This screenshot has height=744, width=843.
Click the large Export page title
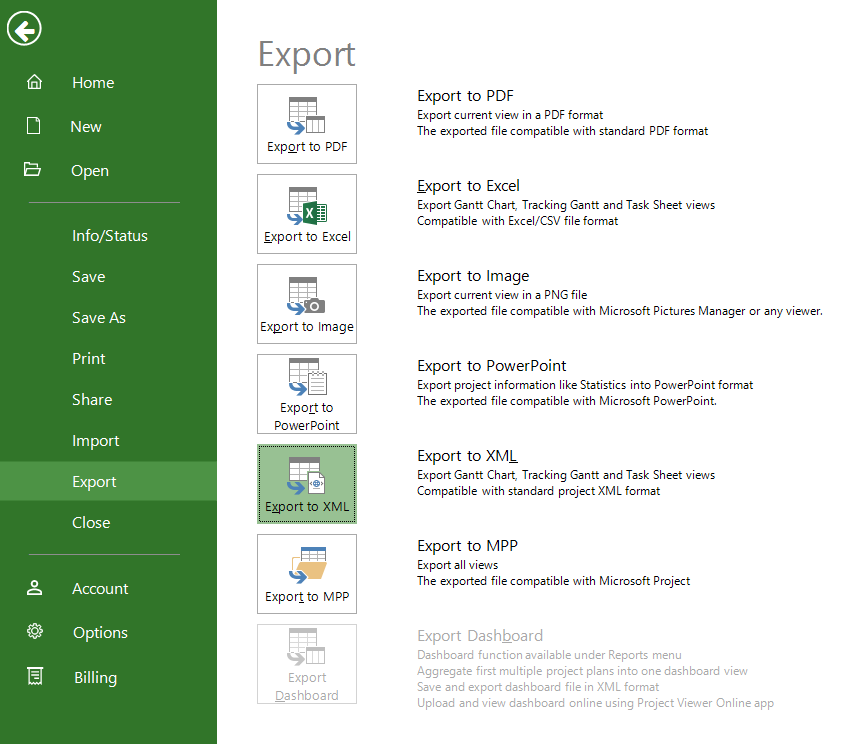click(x=306, y=55)
